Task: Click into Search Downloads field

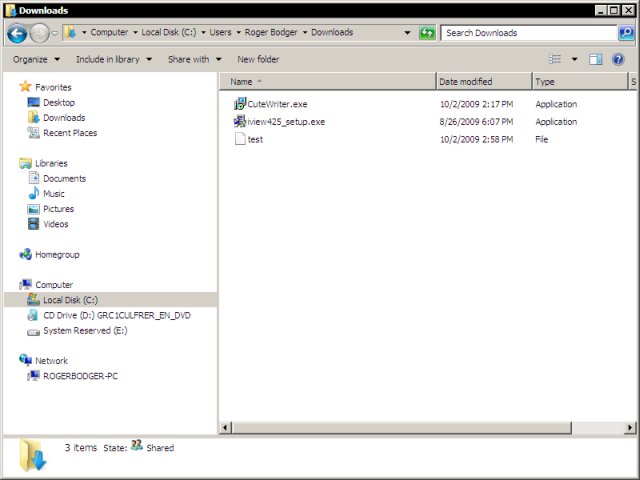Action: 529,33
